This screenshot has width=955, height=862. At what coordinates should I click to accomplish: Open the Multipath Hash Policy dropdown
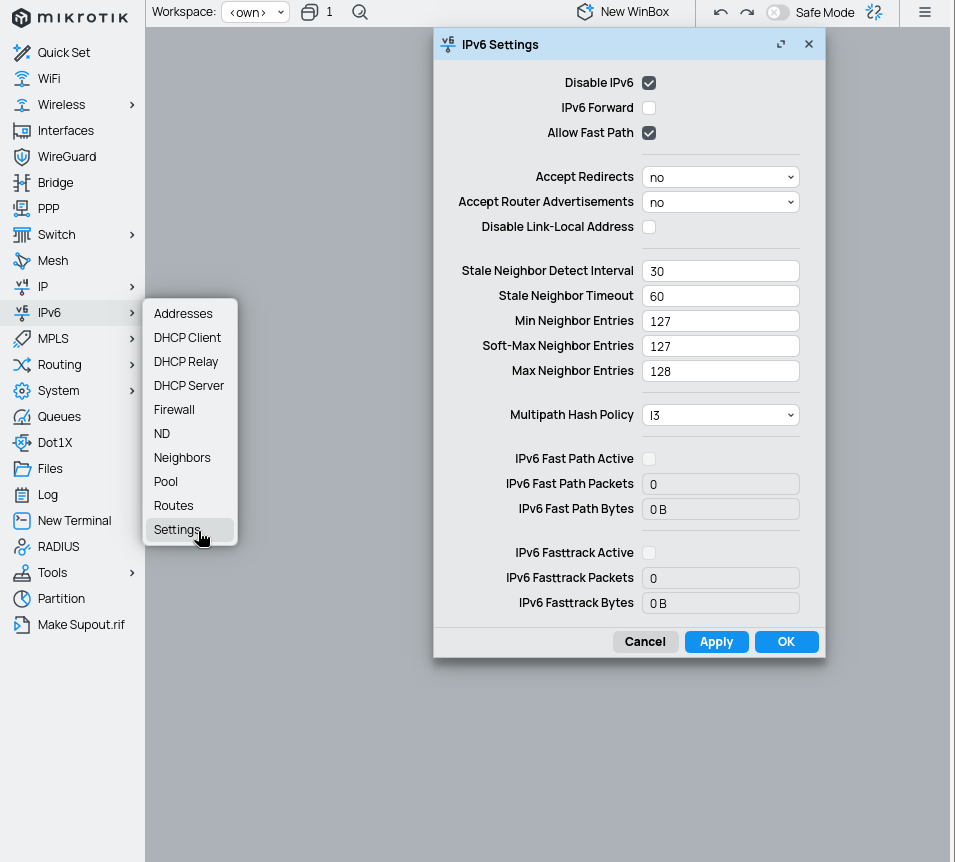[x=721, y=415]
